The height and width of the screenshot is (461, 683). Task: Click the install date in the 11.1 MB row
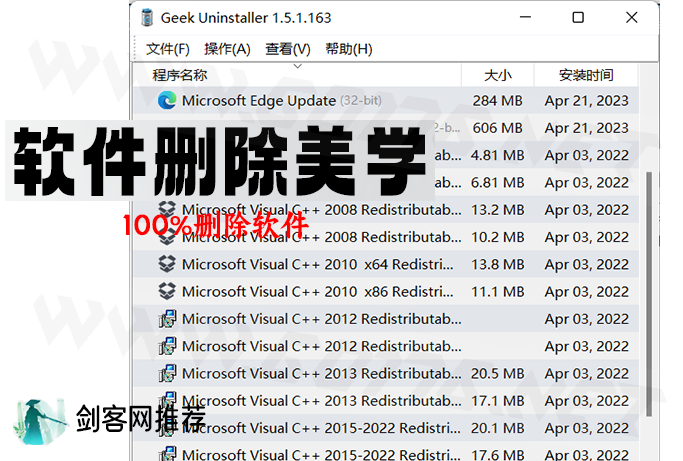point(586,292)
